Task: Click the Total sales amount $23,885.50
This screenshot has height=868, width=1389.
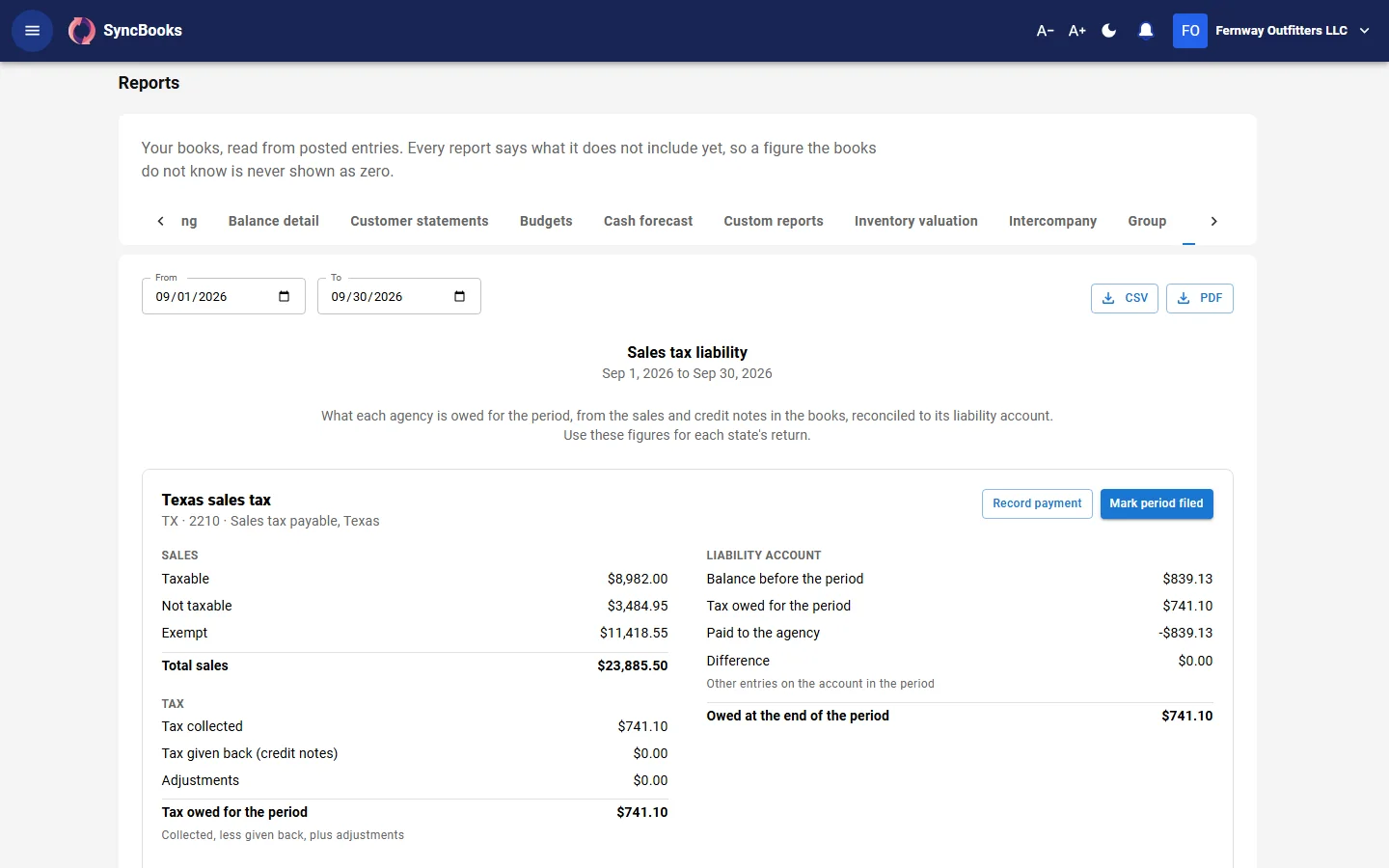Action: pyautogui.click(x=633, y=665)
